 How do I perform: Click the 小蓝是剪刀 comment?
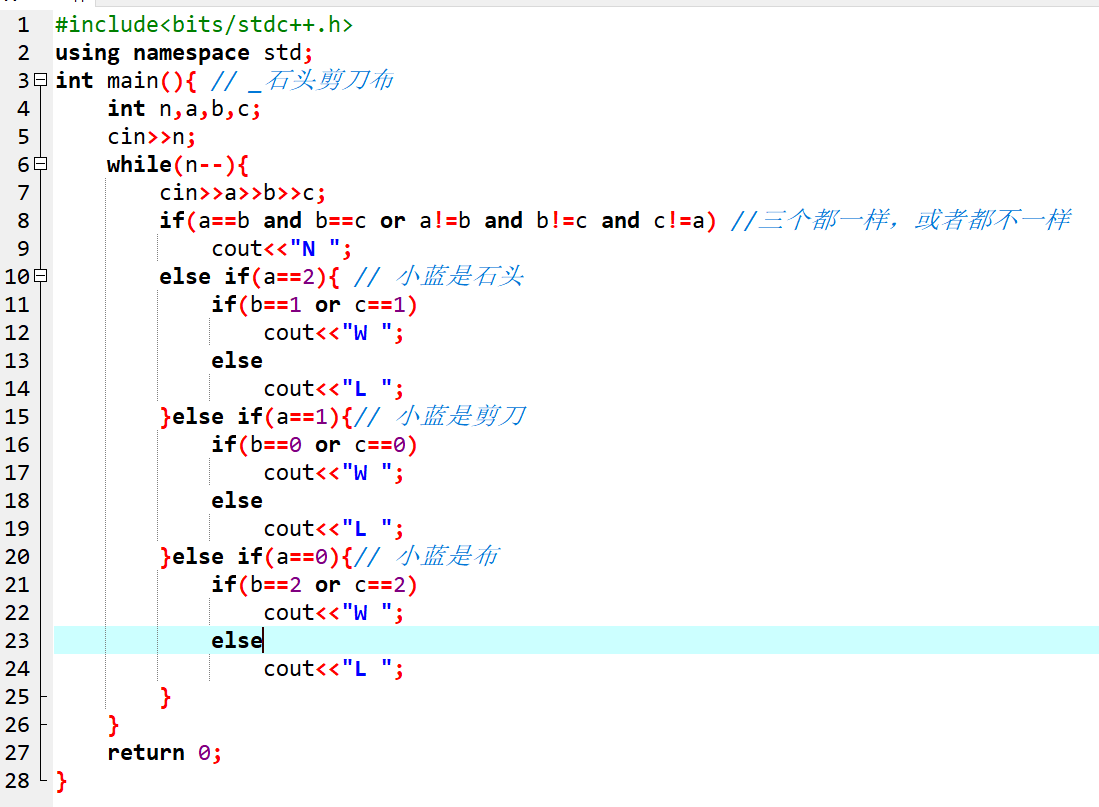pyautogui.click(x=460, y=416)
